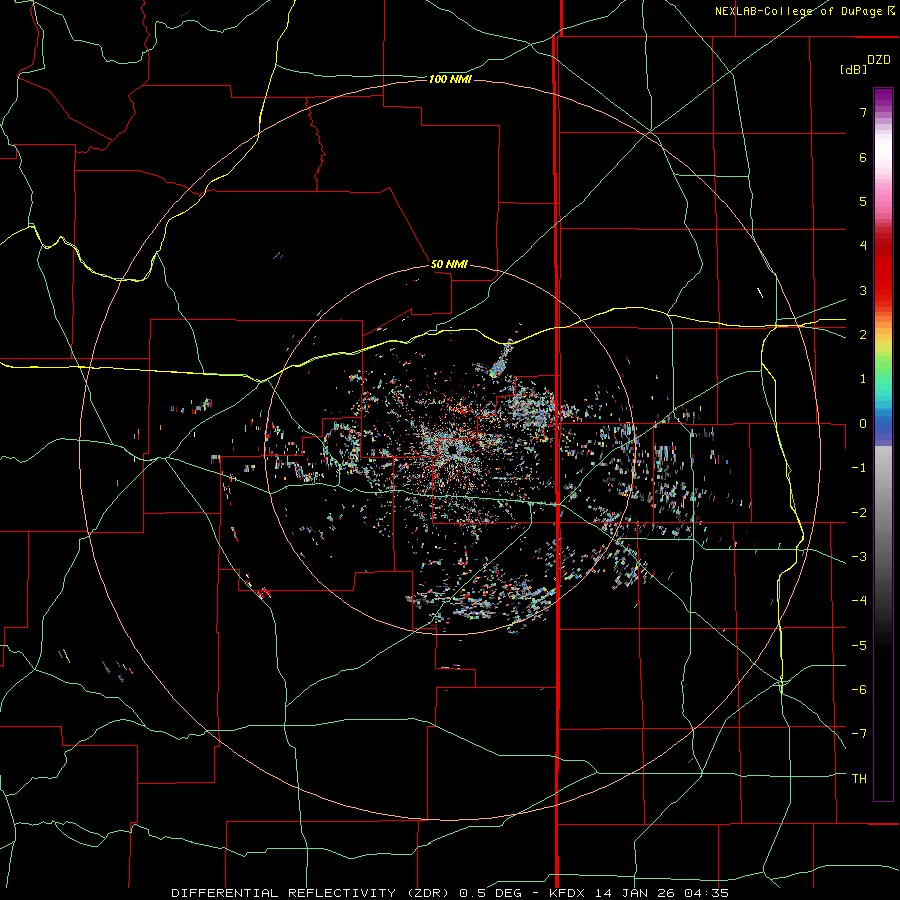
Task: Click the DZD legend title
Action: pos(879,60)
